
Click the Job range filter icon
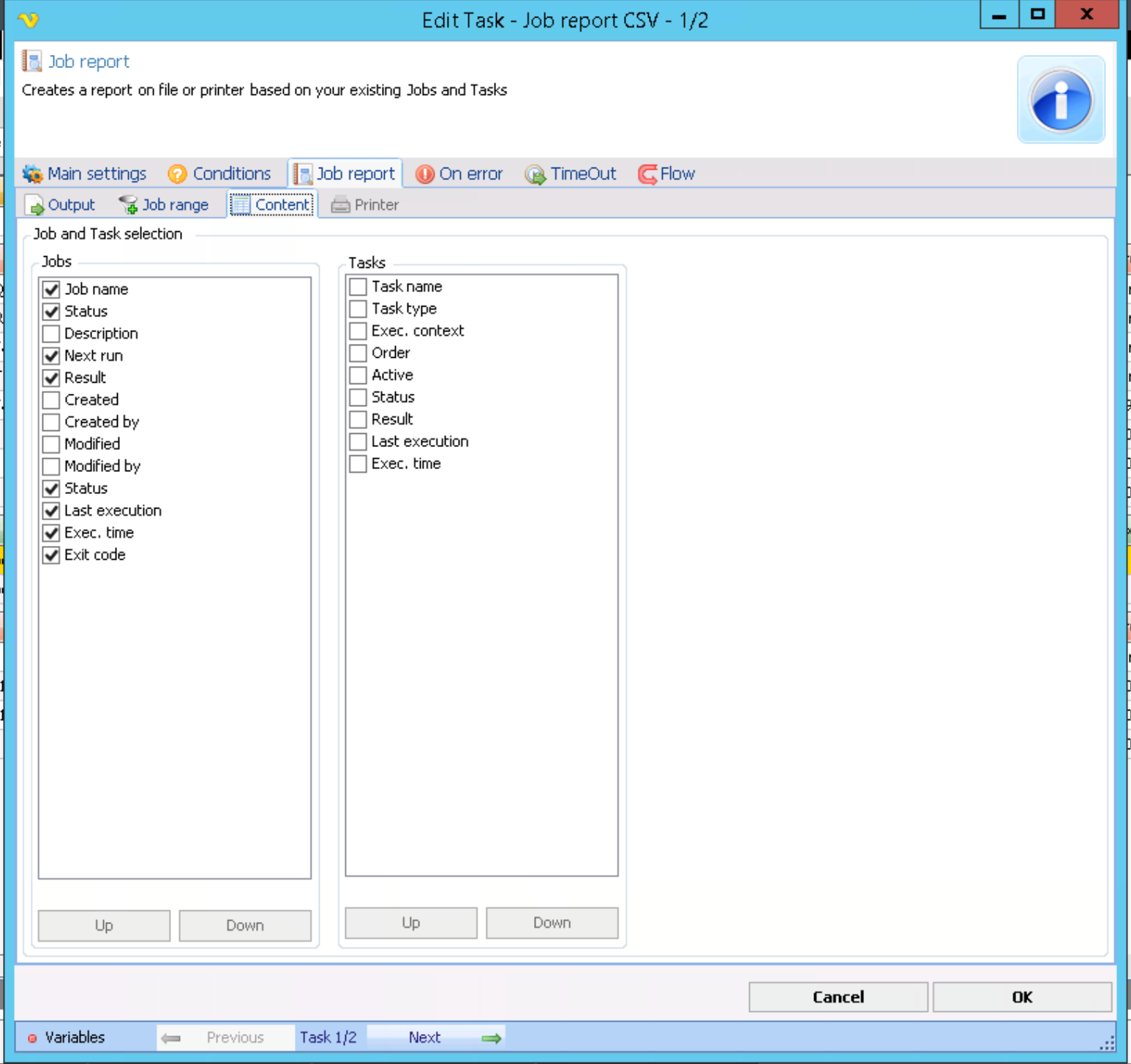click(128, 205)
